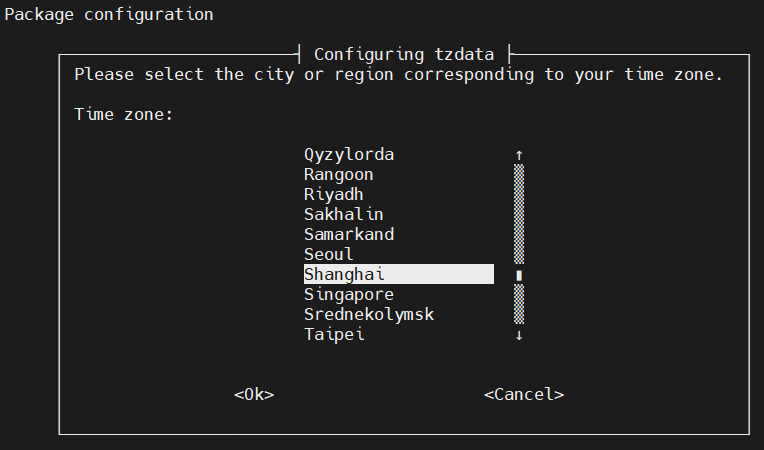
Task: Click the scrollbar track above the thumb
Action: tap(519, 213)
